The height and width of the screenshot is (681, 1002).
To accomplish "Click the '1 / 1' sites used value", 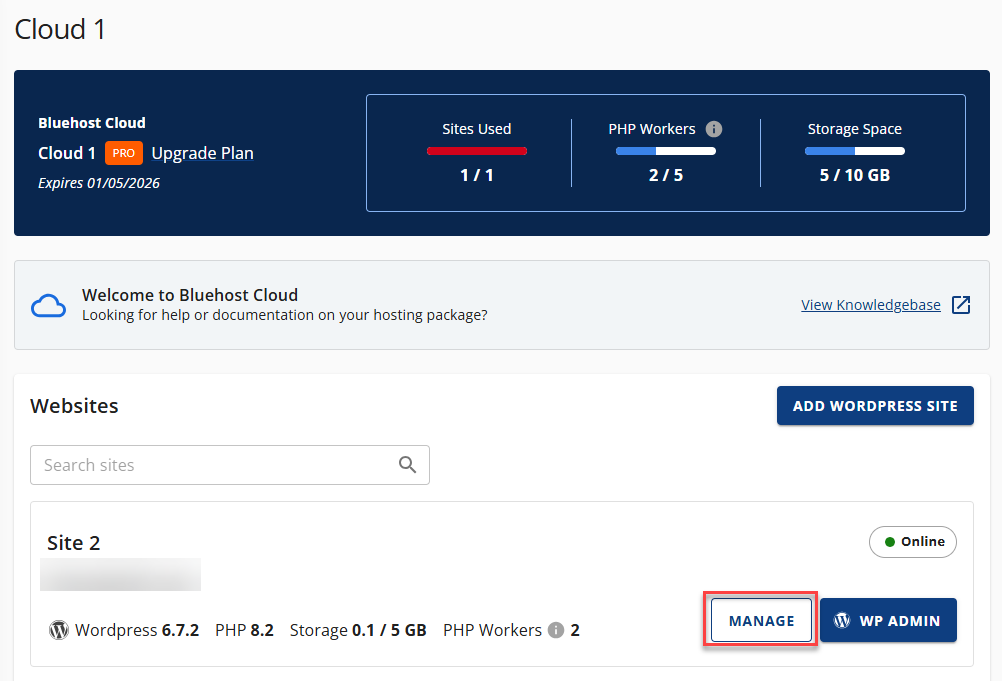I will pyautogui.click(x=477, y=175).
